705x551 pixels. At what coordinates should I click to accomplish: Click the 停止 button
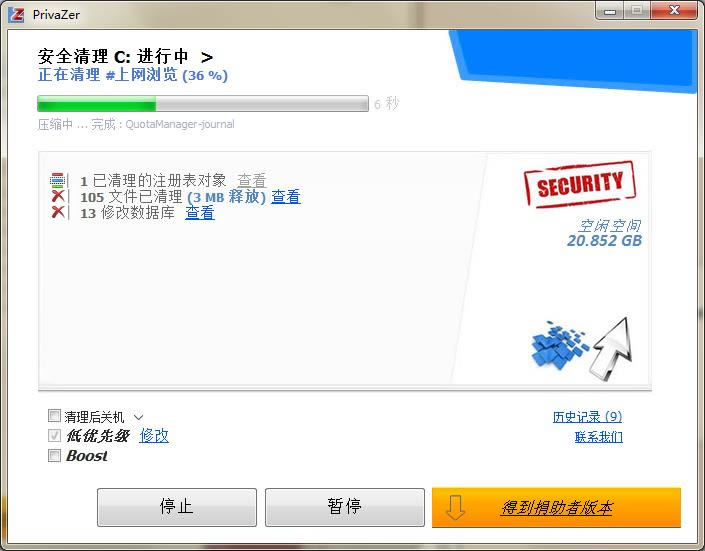177,507
